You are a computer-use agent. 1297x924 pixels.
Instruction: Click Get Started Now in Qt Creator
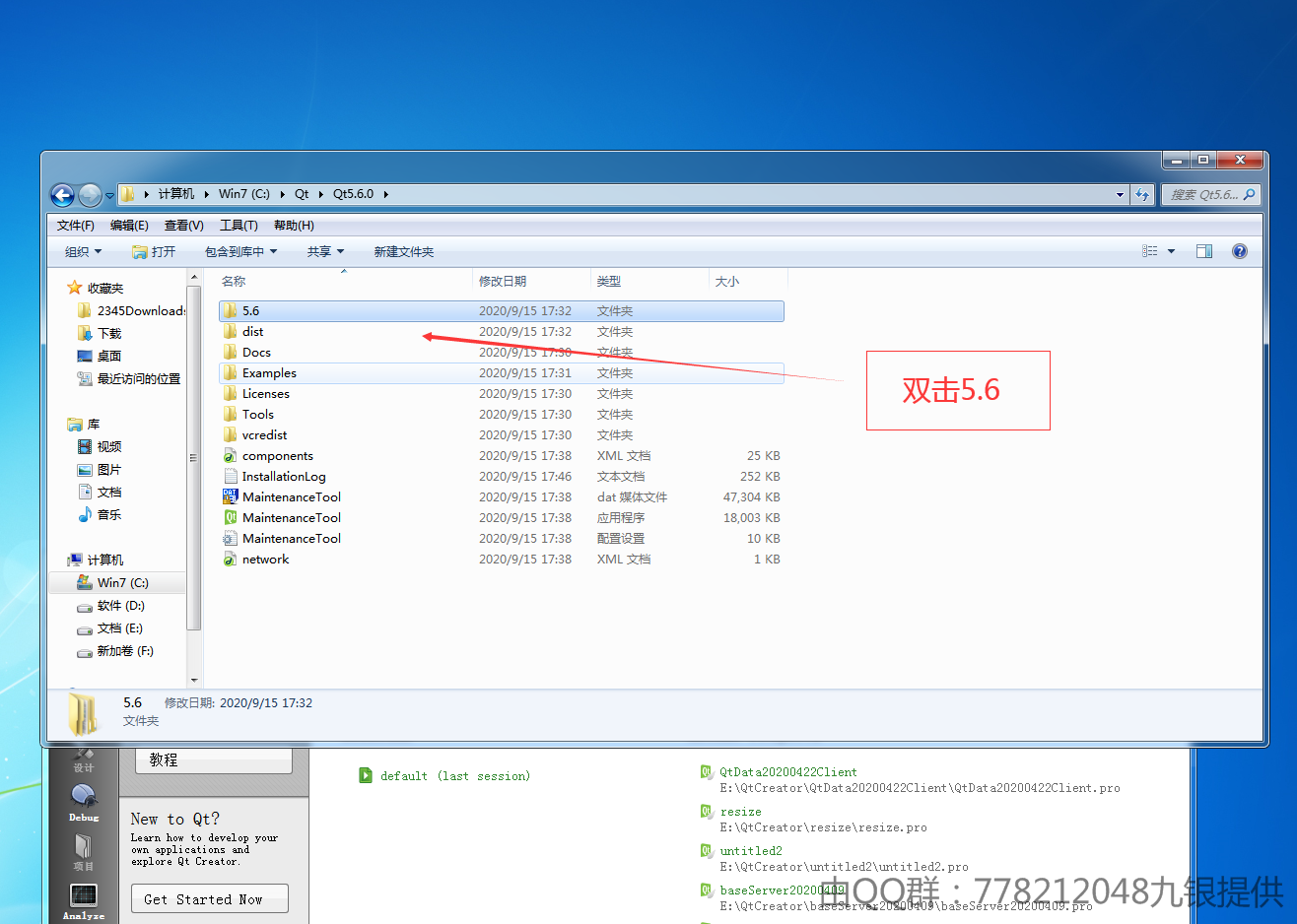click(210, 899)
